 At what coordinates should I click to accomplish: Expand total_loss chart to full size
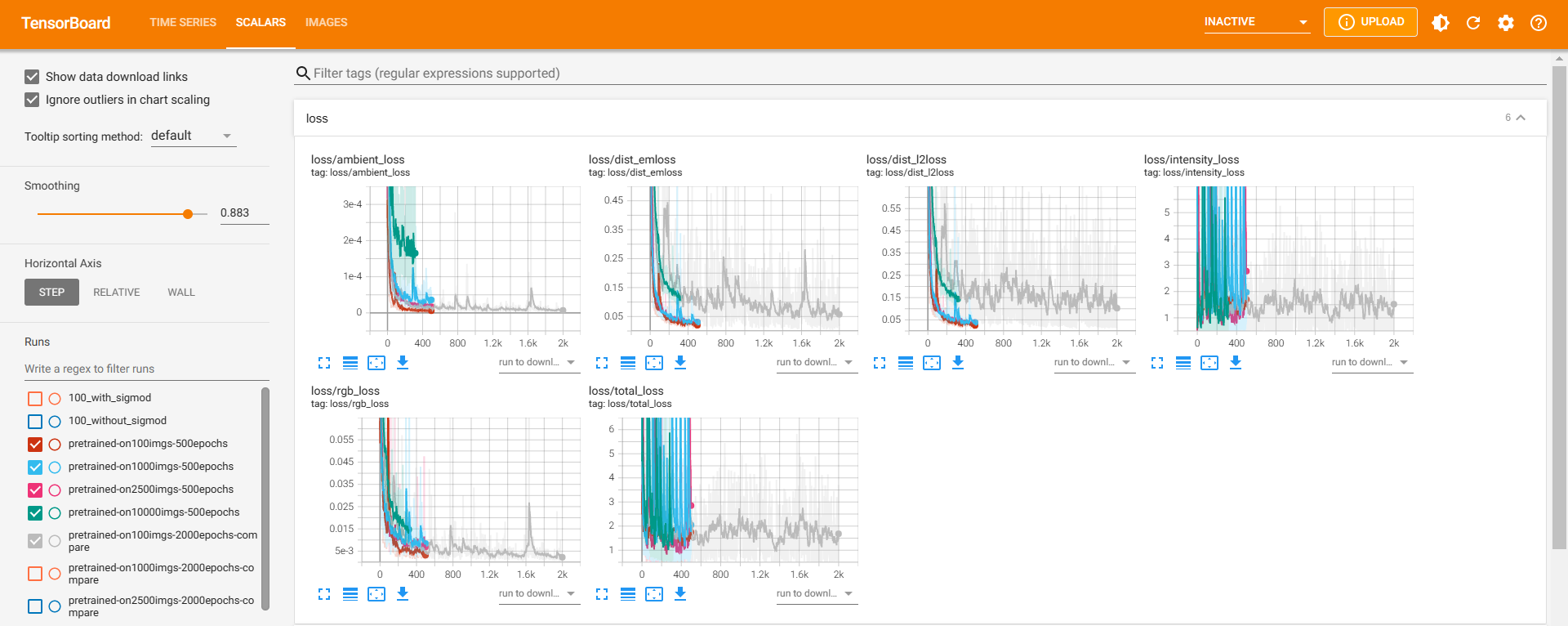pyautogui.click(x=602, y=594)
